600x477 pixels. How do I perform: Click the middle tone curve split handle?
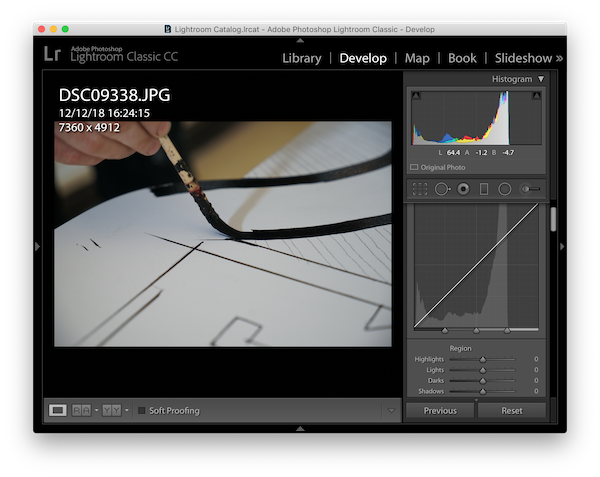point(476,330)
